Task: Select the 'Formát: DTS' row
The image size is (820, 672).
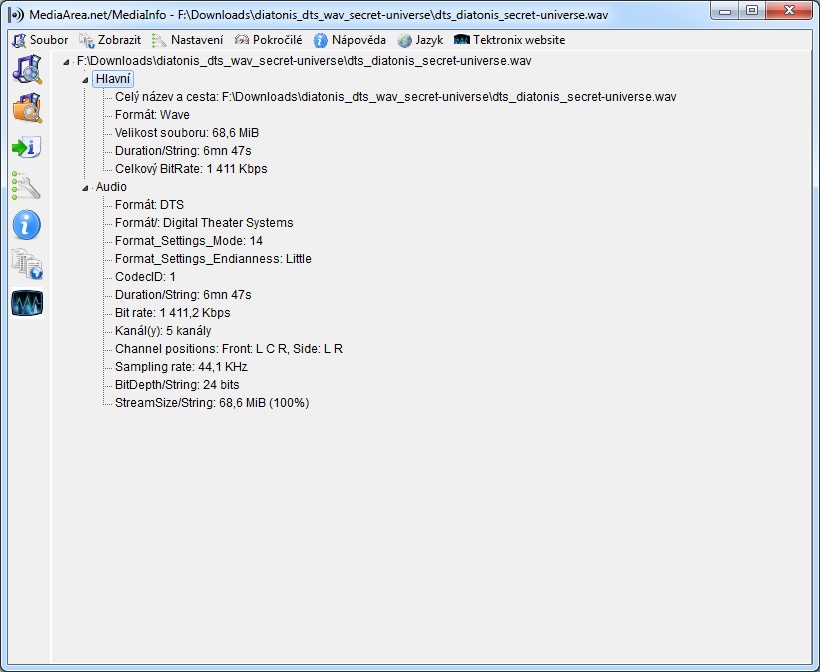Action: point(149,204)
